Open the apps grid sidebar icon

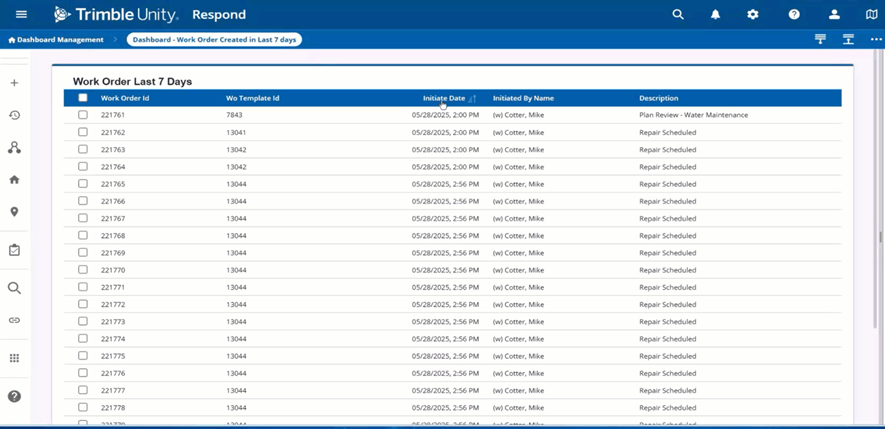coord(15,358)
